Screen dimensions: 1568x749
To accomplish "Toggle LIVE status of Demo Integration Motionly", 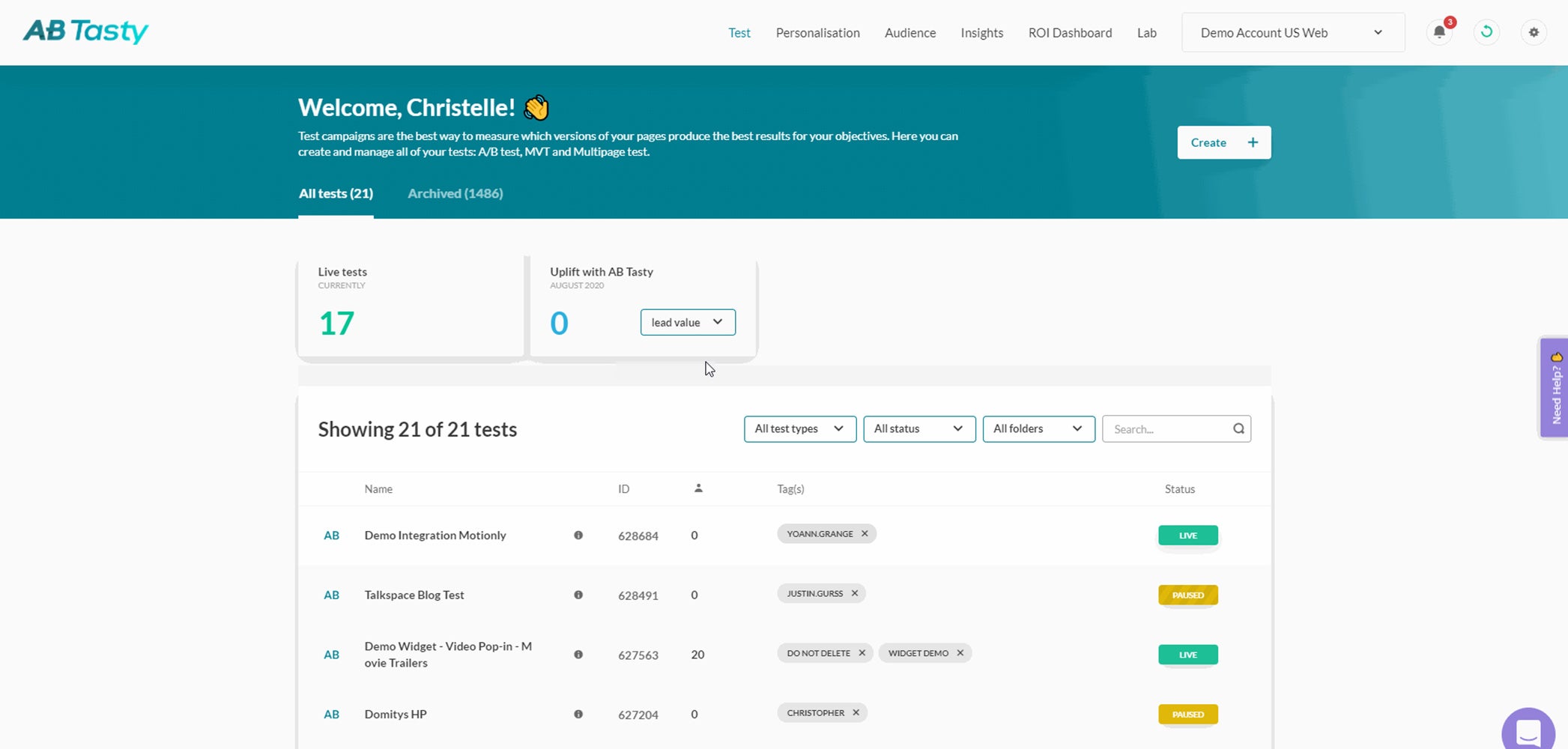I will click(1188, 536).
